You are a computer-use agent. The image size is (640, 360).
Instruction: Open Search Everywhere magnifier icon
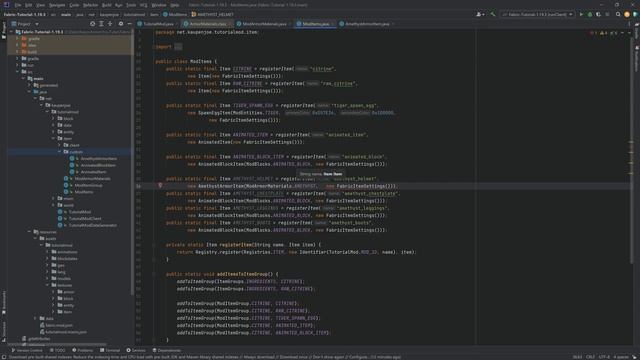coord(618,14)
